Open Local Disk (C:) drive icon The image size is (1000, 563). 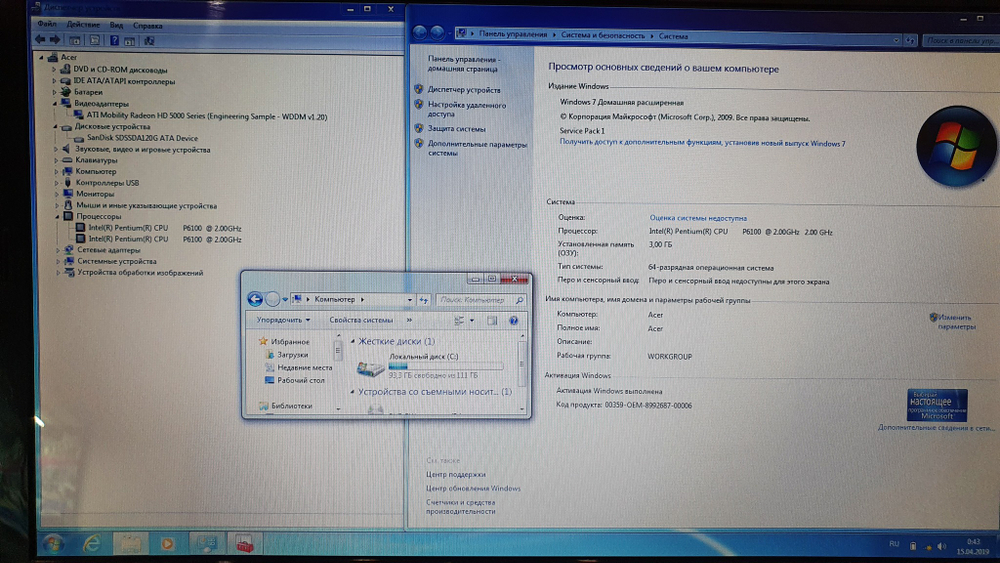368,367
